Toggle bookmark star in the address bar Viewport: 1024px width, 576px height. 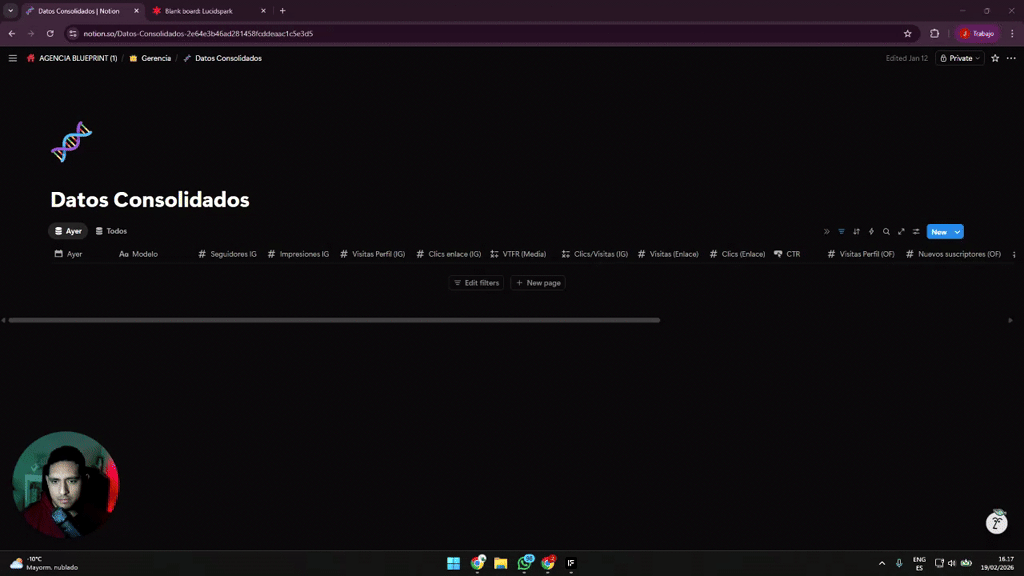908,33
